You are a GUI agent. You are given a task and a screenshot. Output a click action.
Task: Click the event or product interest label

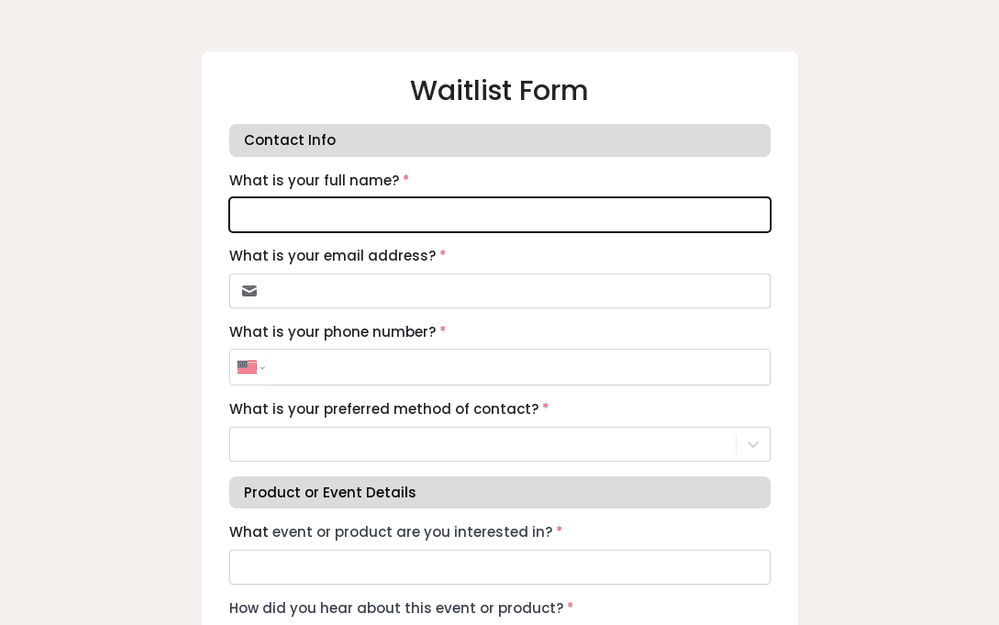[390, 532]
